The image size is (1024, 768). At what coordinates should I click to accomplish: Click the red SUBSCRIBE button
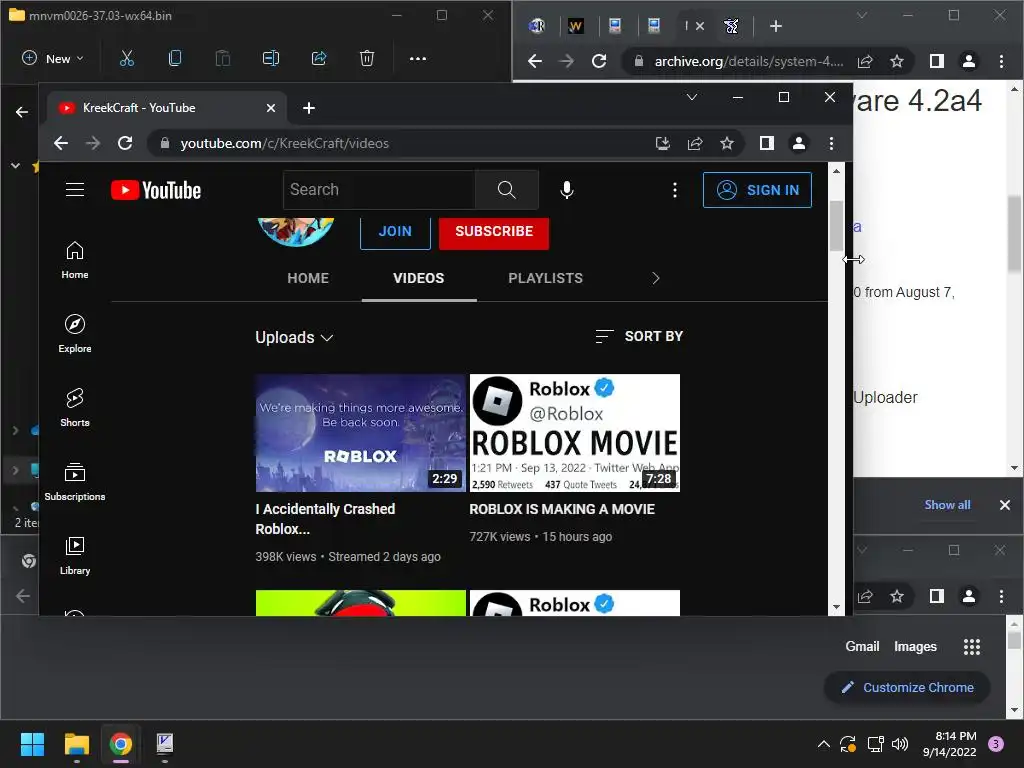(x=494, y=232)
